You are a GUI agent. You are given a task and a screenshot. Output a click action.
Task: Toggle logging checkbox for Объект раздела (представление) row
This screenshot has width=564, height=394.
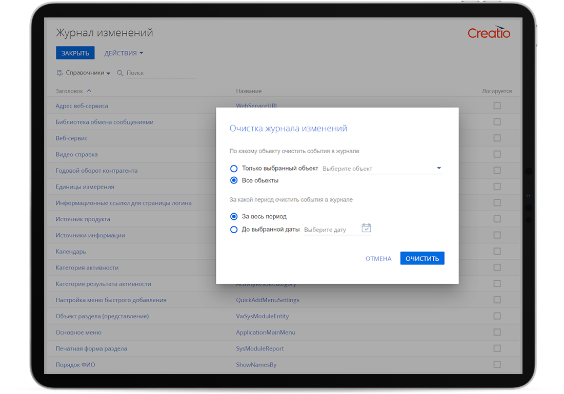tap(497, 316)
